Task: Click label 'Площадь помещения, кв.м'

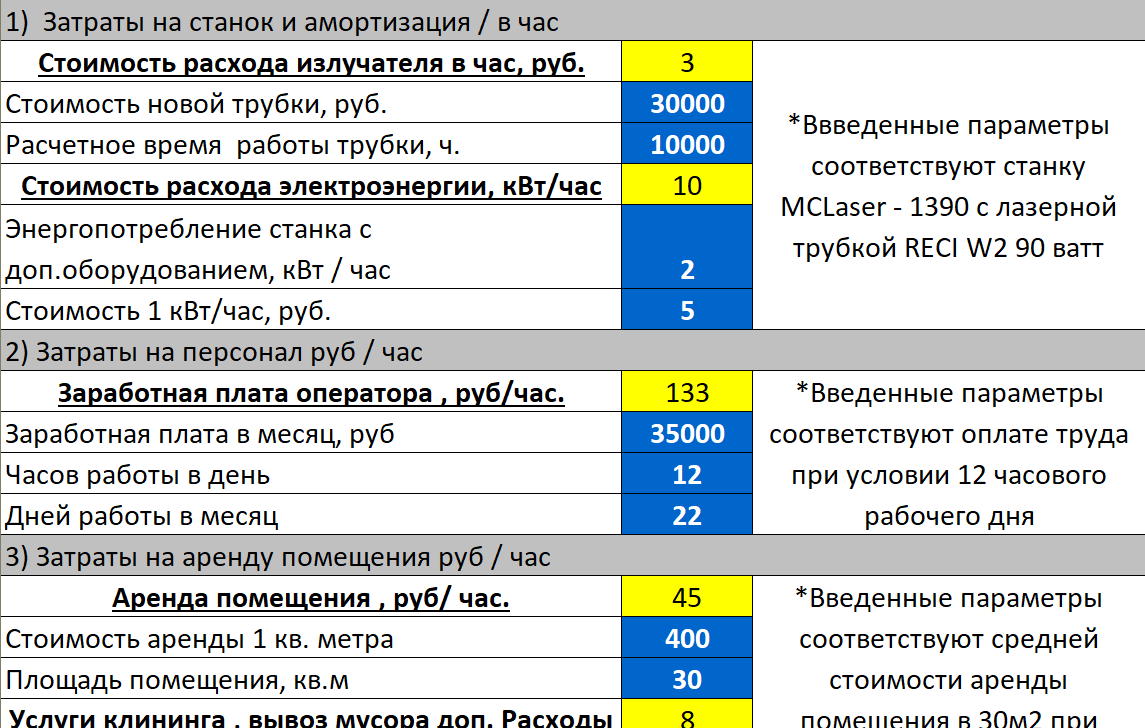Action: pos(177,679)
